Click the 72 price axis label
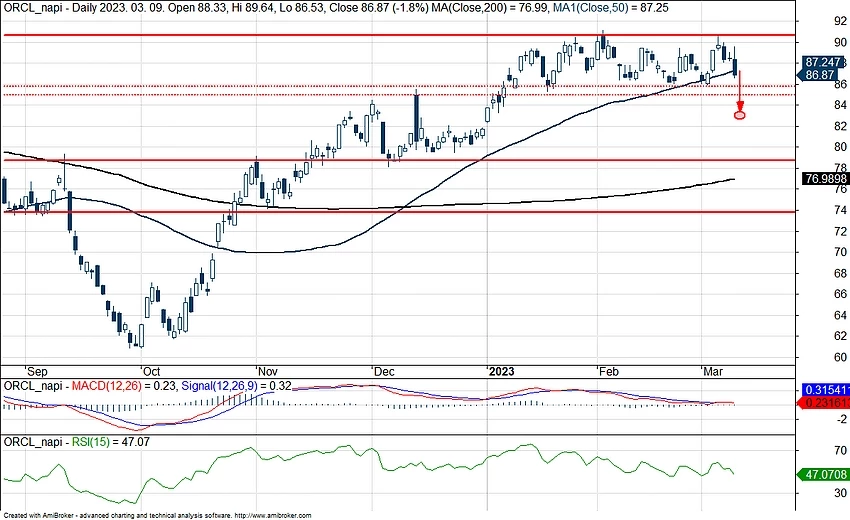 [x=840, y=232]
